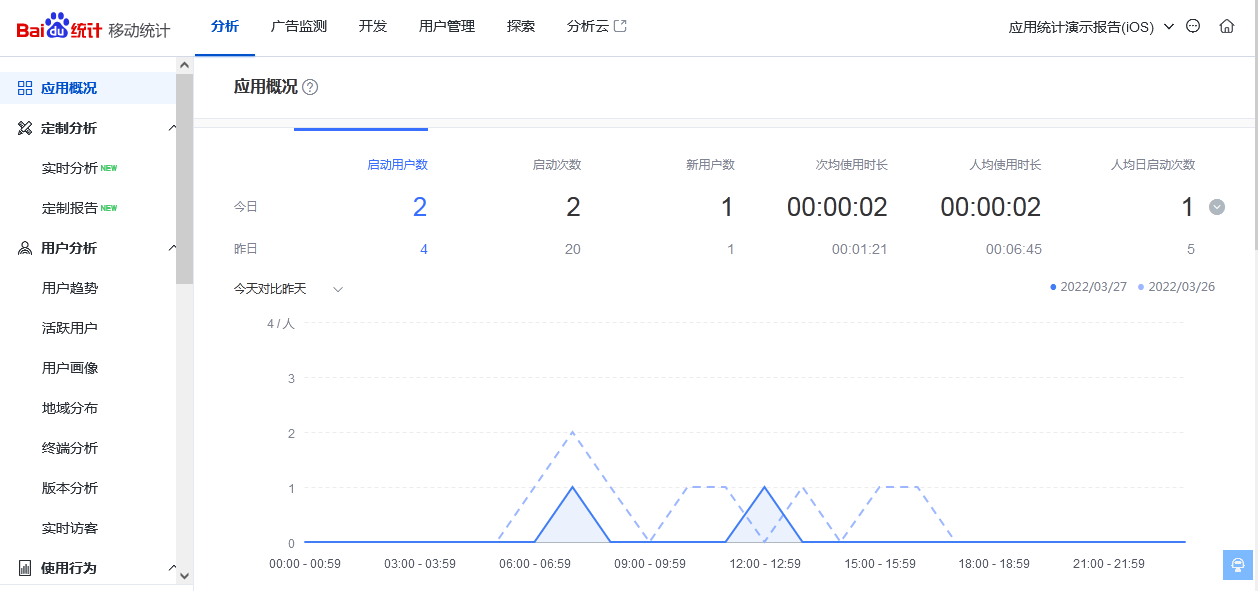This screenshot has width=1258, height=591.
Task: Switch the metrics view to 启动次数
Action: [556, 164]
